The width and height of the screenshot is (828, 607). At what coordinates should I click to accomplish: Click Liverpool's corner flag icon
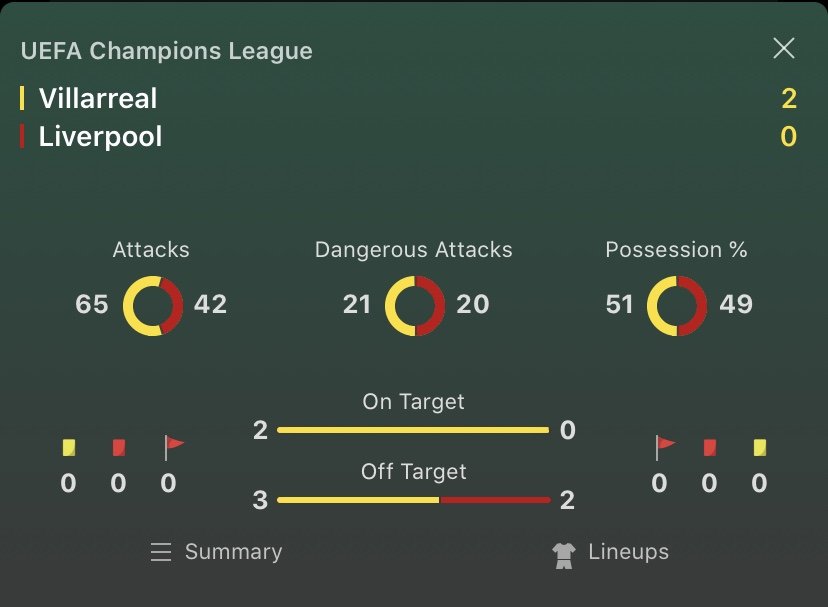point(665,447)
